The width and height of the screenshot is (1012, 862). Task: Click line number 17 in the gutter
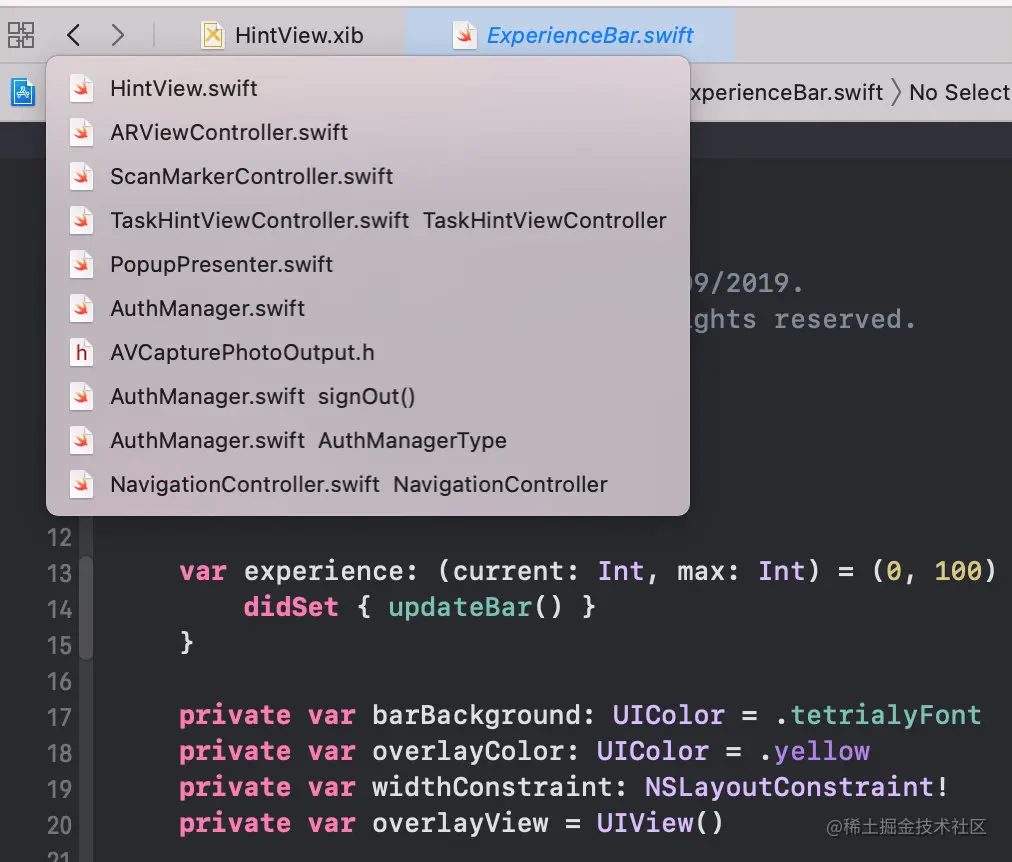[59, 717]
